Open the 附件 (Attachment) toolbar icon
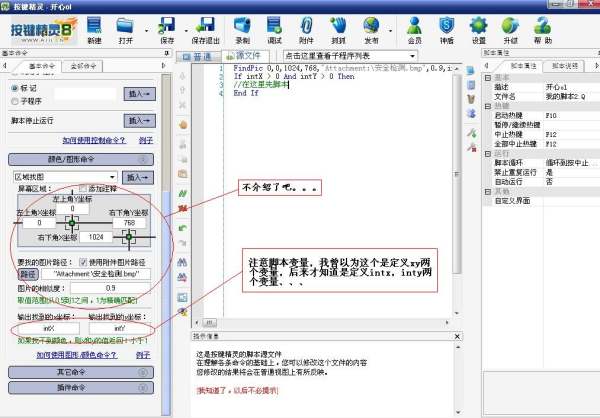This screenshot has height=418, width=600. point(307,27)
